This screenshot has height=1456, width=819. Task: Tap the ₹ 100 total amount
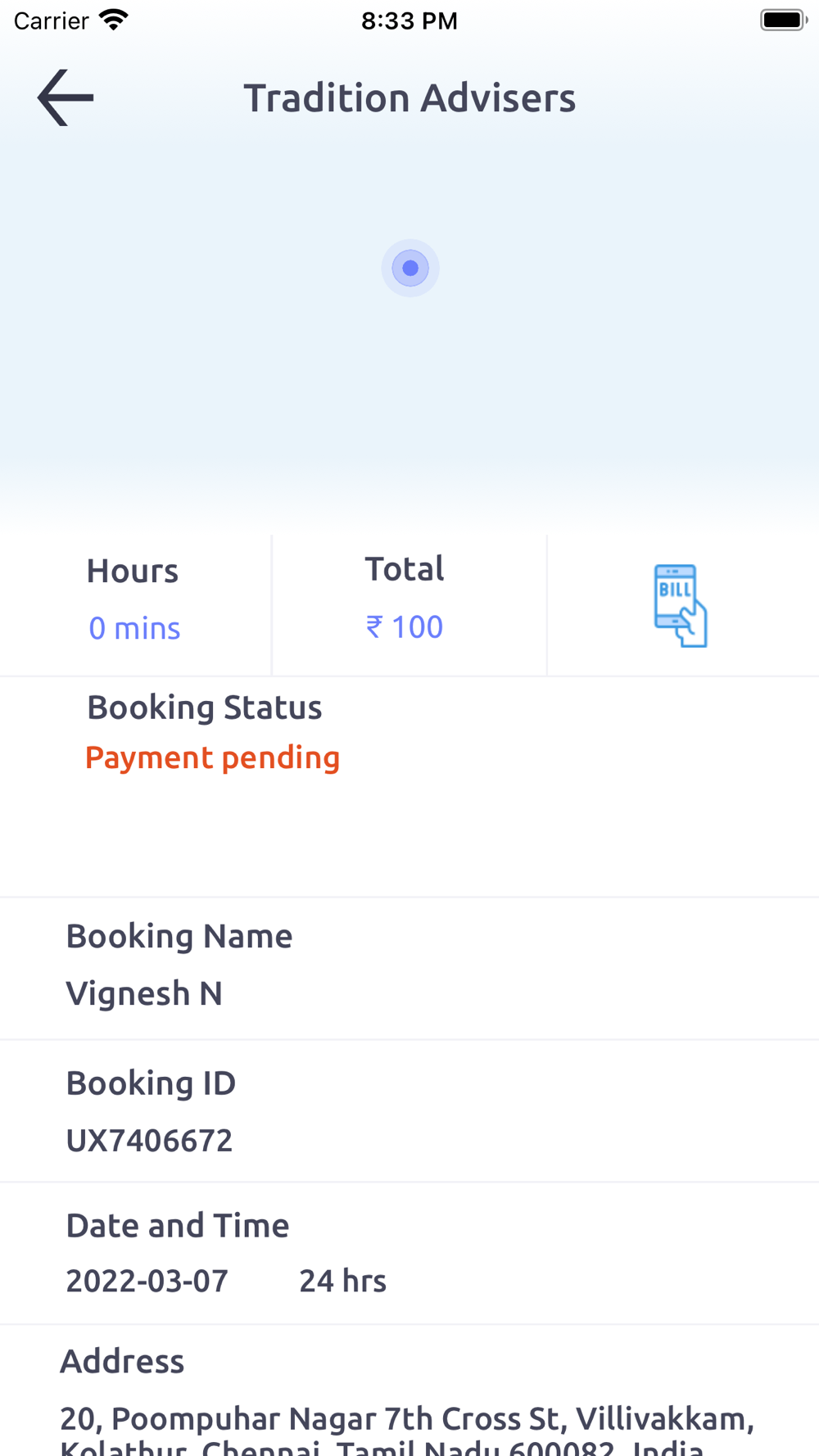(405, 626)
